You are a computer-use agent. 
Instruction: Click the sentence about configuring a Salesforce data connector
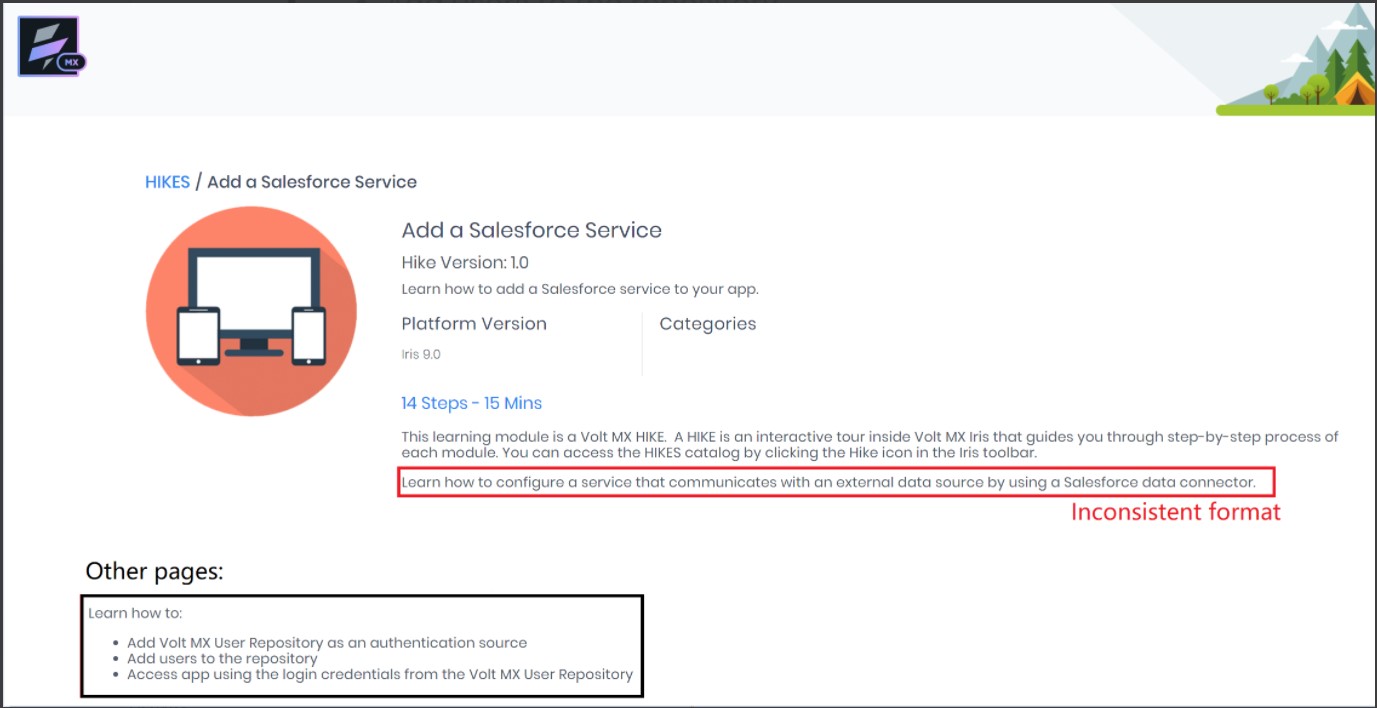(828, 482)
